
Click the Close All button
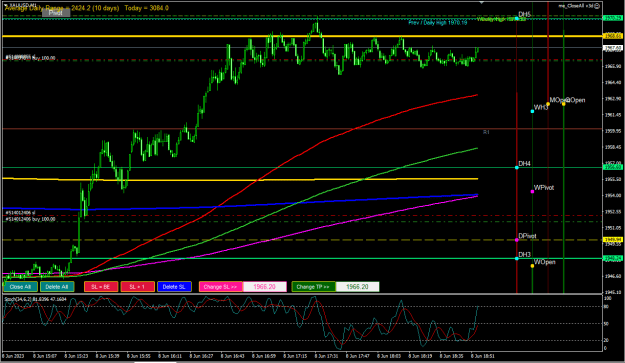(20, 286)
